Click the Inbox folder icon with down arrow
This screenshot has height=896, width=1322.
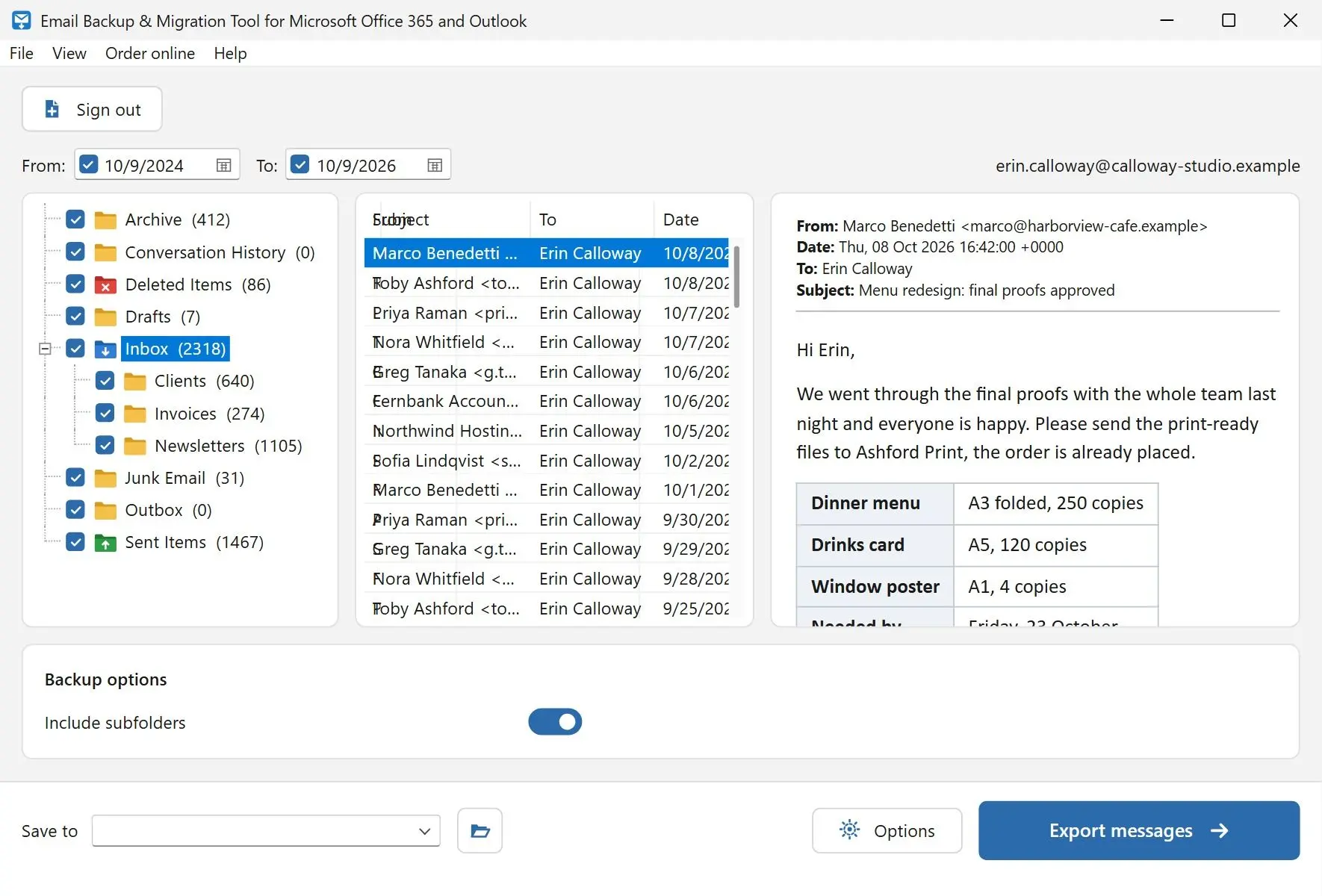(x=105, y=349)
